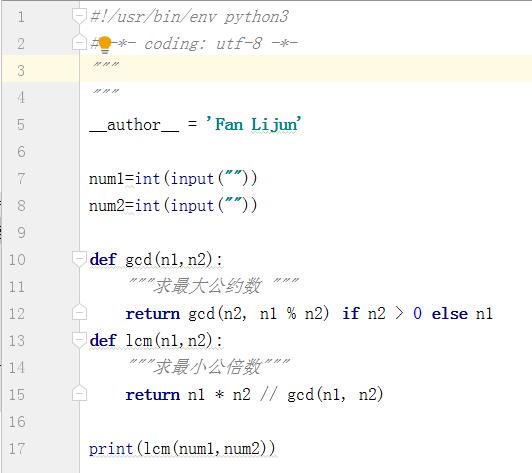Click the num2 variable on line 8
The image size is (532, 473).
[x=107, y=206]
